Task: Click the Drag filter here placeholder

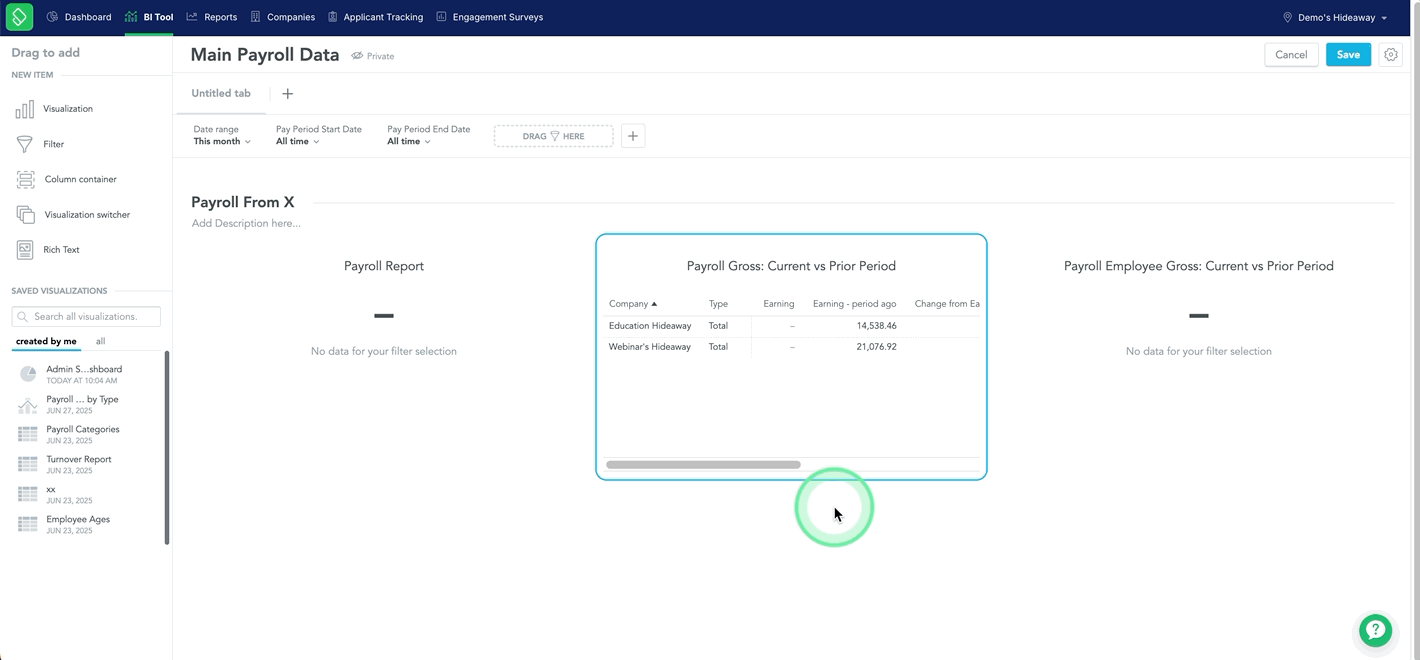Action: tap(553, 136)
